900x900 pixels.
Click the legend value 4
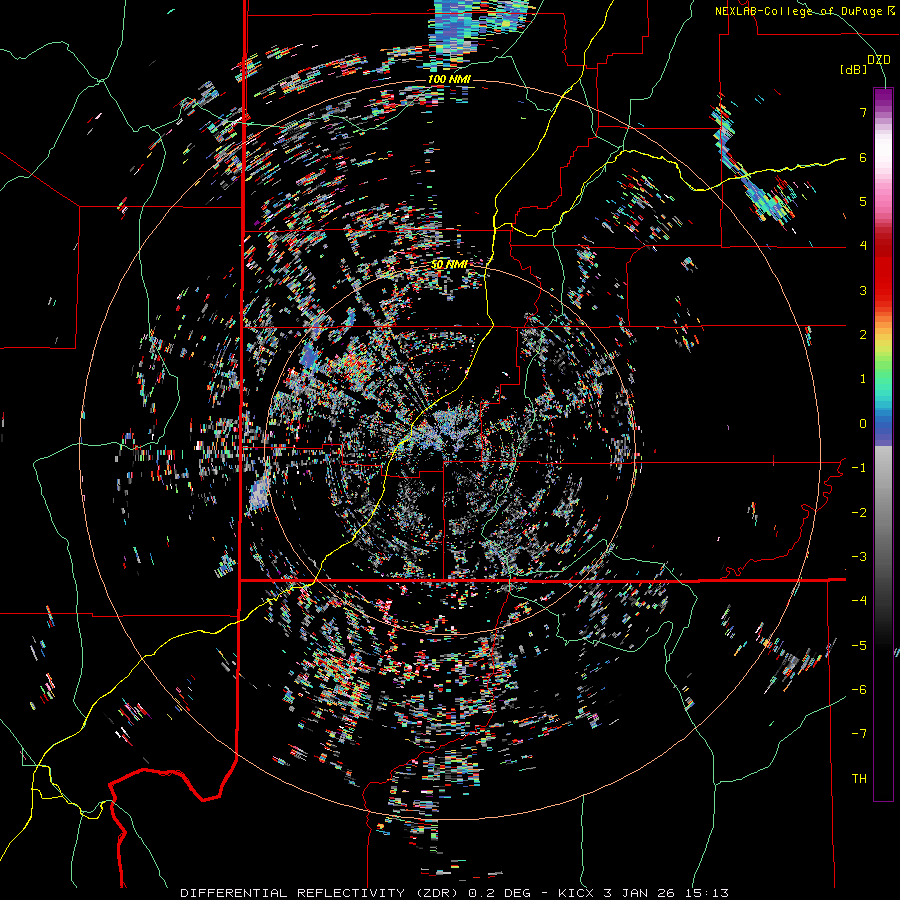click(x=863, y=246)
